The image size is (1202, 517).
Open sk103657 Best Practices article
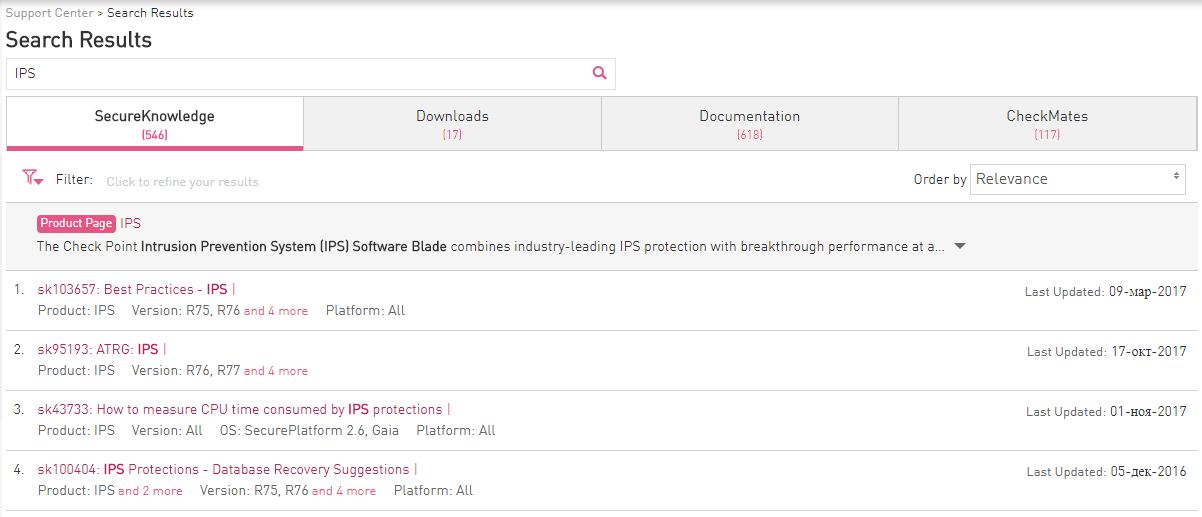[132, 290]
